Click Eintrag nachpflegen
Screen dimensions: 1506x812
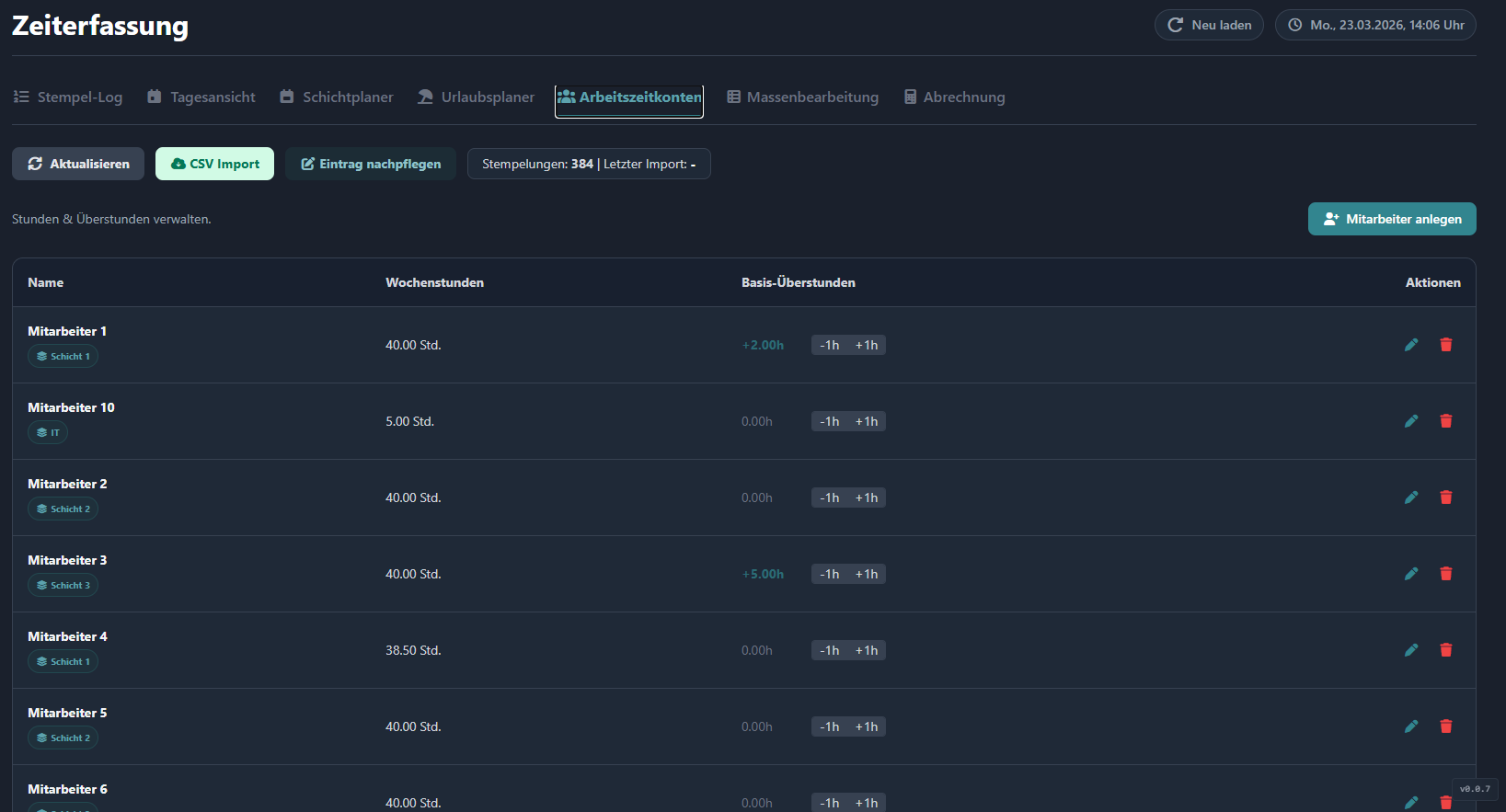click(370, 164)
